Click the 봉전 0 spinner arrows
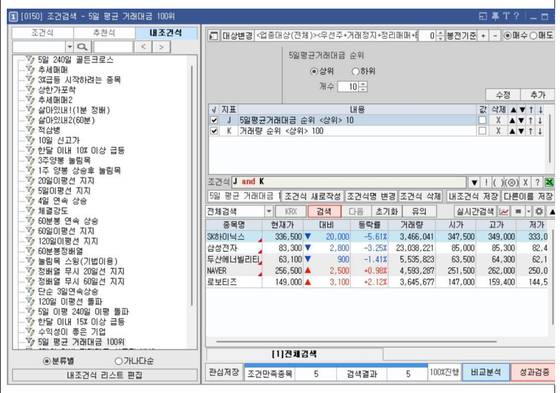This screenshot has height=393, width=560. (x=440, y=36)
